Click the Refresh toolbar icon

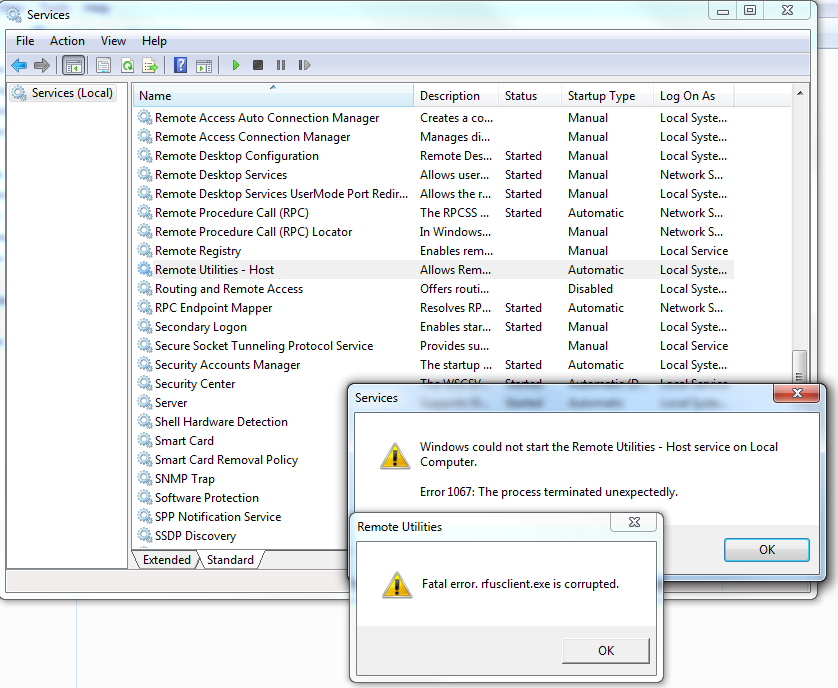(x=127, y=65)
